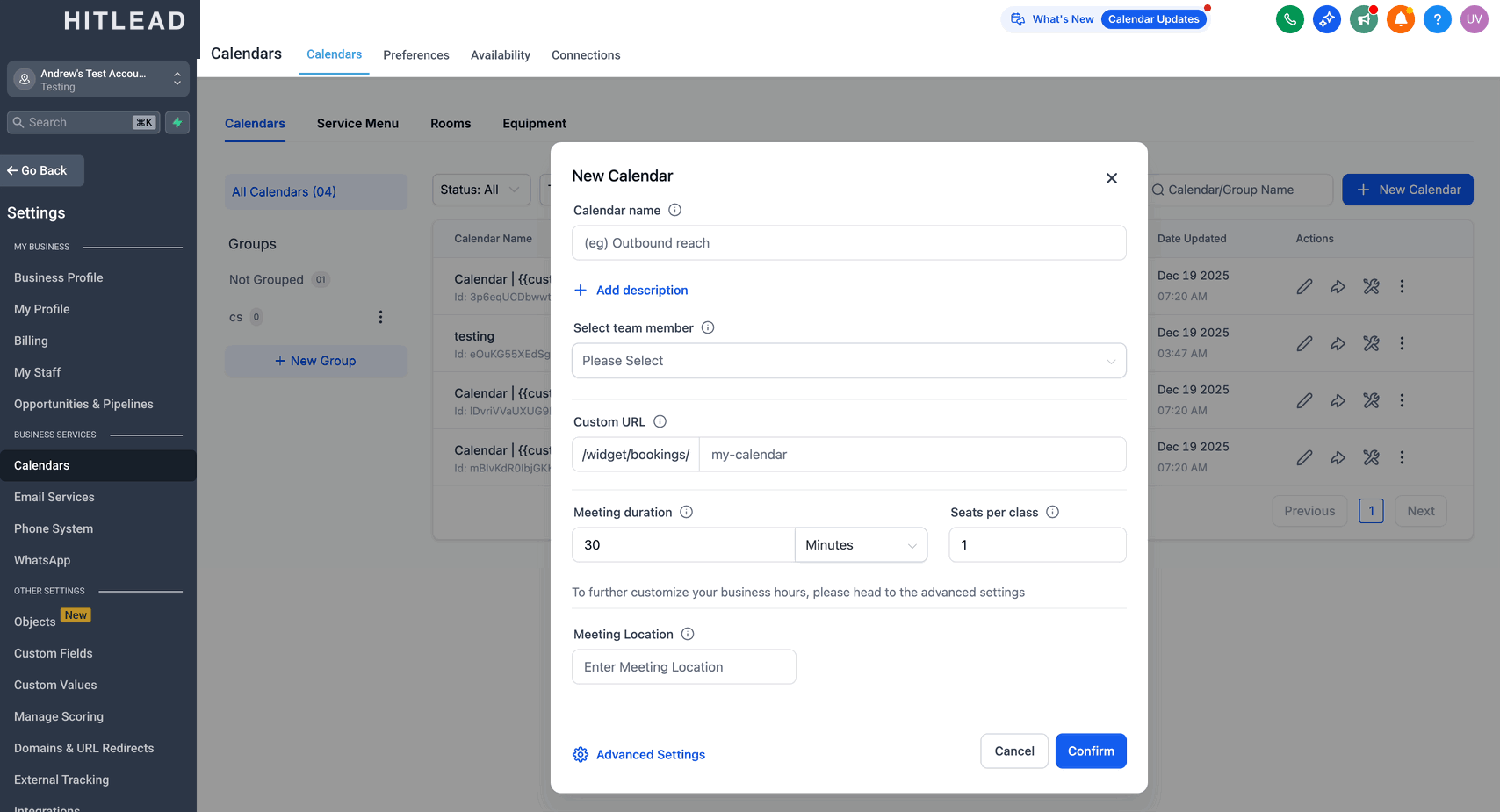
Task: Open the three-dot menu in the 03:47 AM row
Action: [1402, 343]
